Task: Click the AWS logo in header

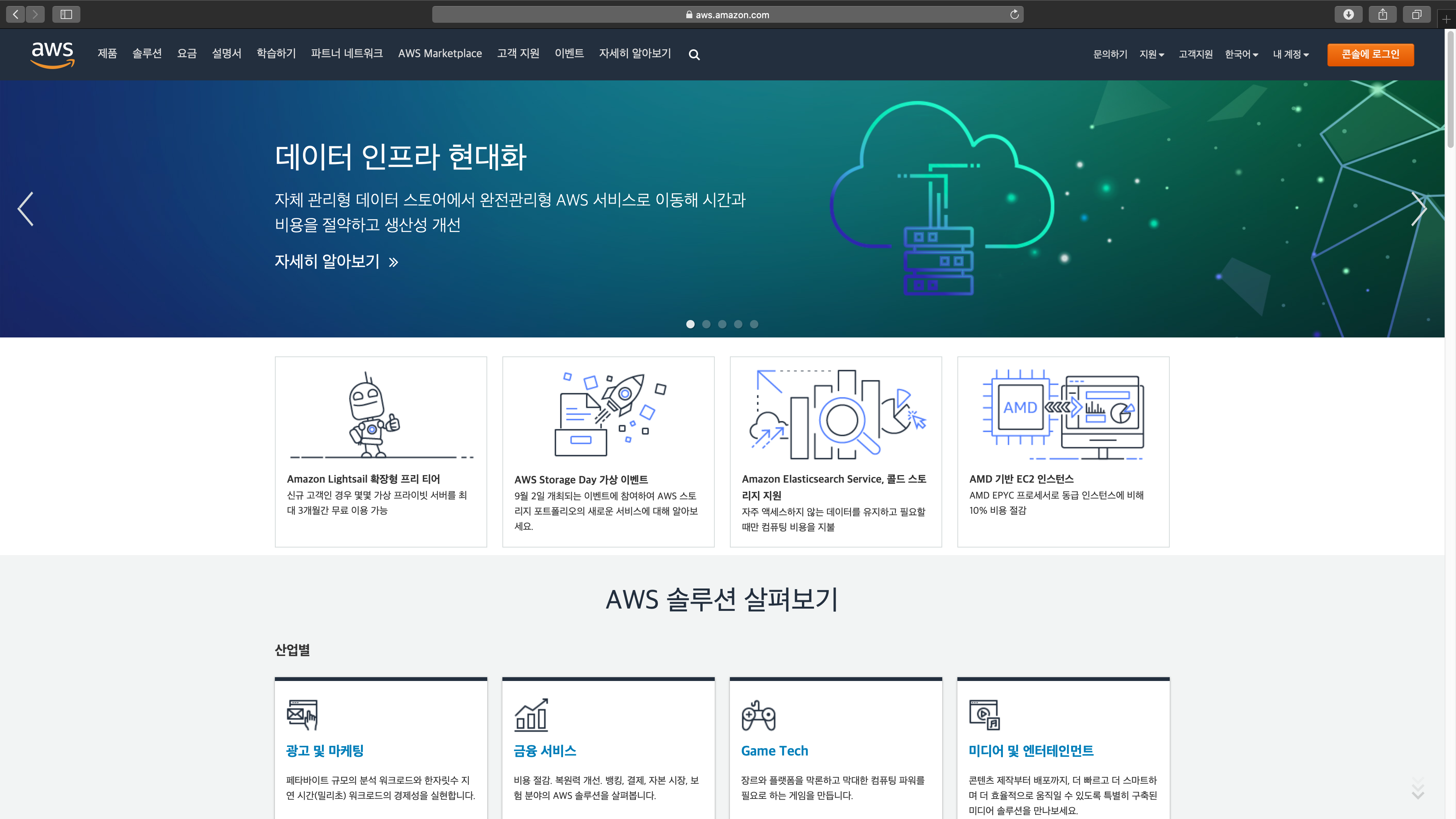Action: coord(53,54)
